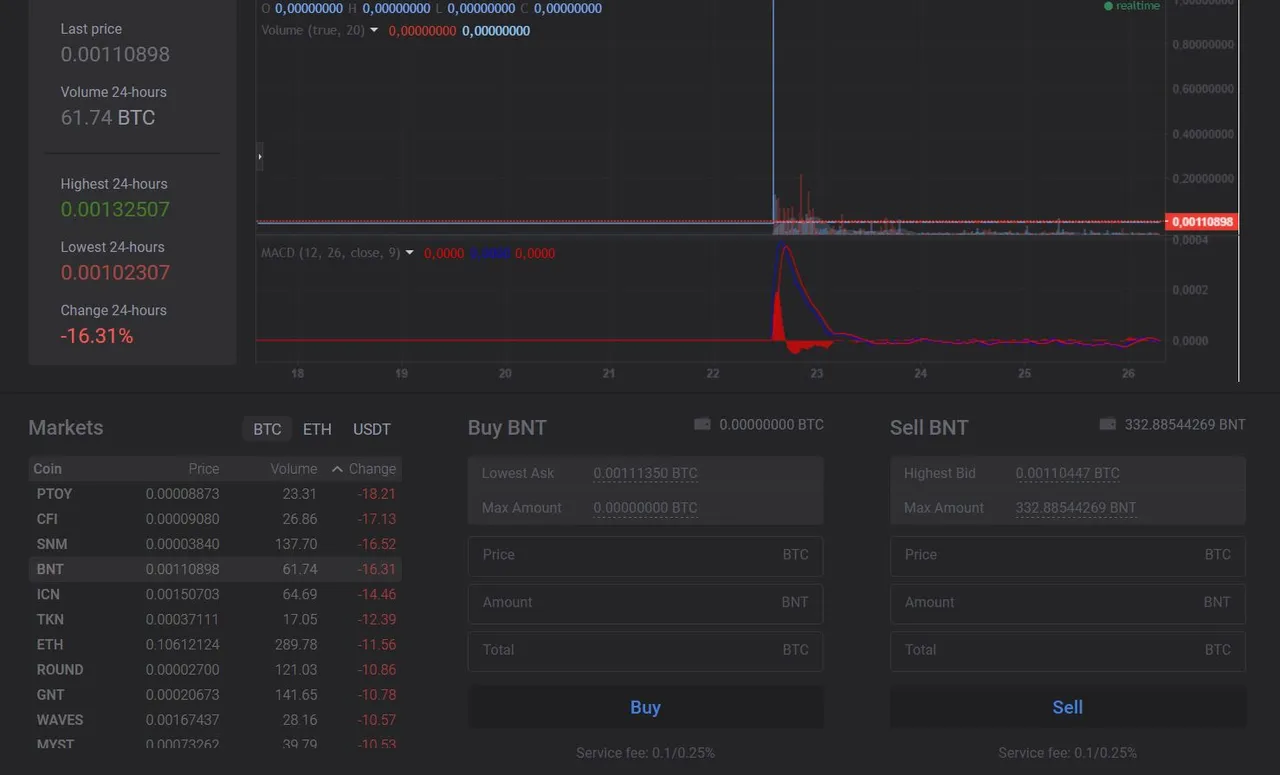Focus the Buy BNT Price field
This screenshot has height=775, width=1280.
pyautogui.click(x=645, y=555)
